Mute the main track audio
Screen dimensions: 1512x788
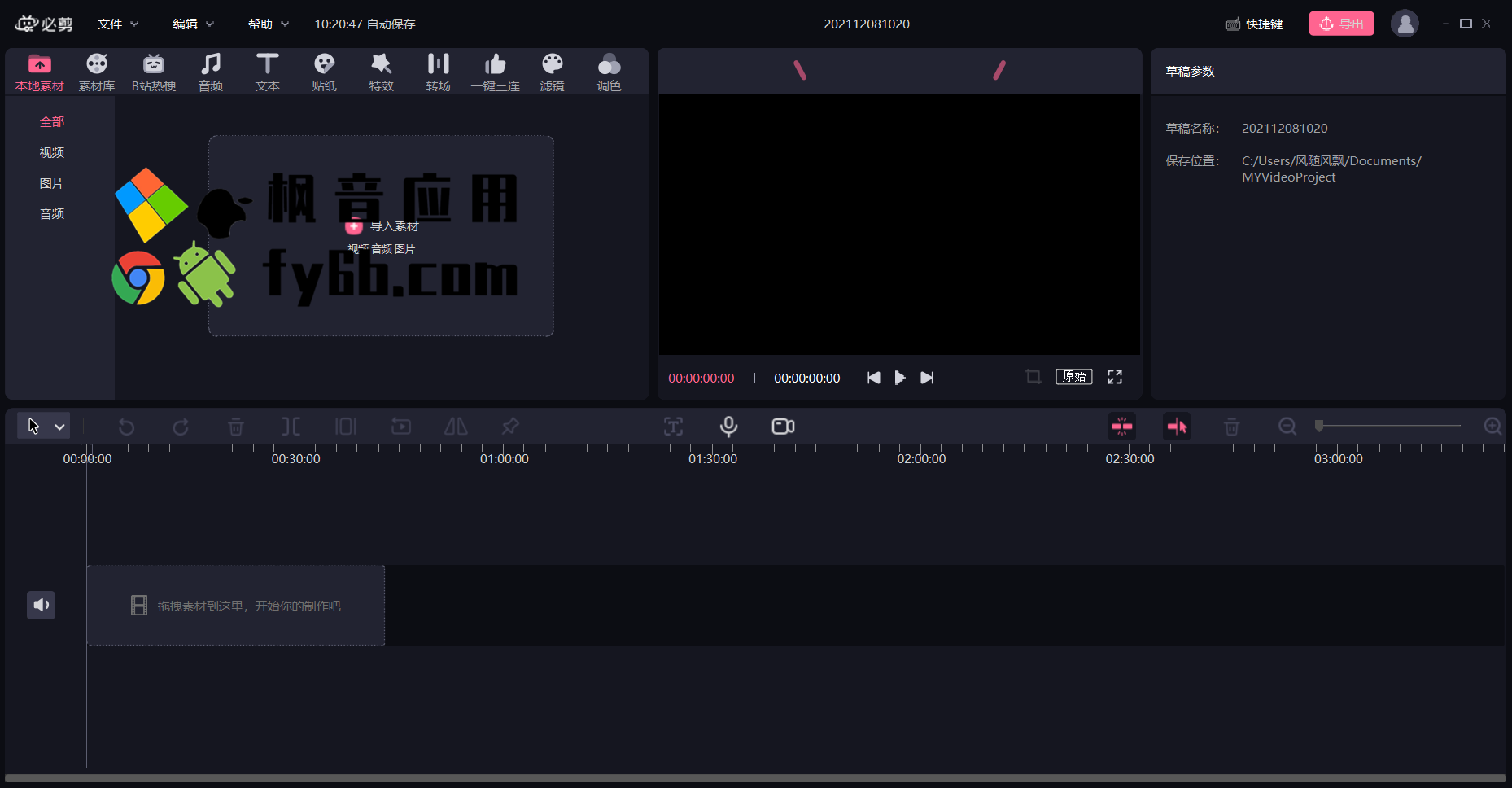pos(41,605)
